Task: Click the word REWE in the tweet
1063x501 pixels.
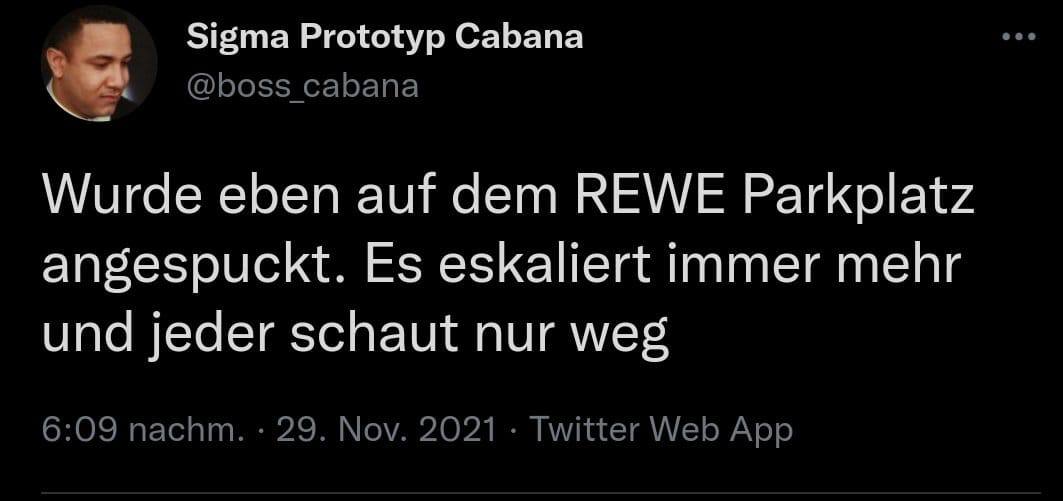Action: pos(654,197)
